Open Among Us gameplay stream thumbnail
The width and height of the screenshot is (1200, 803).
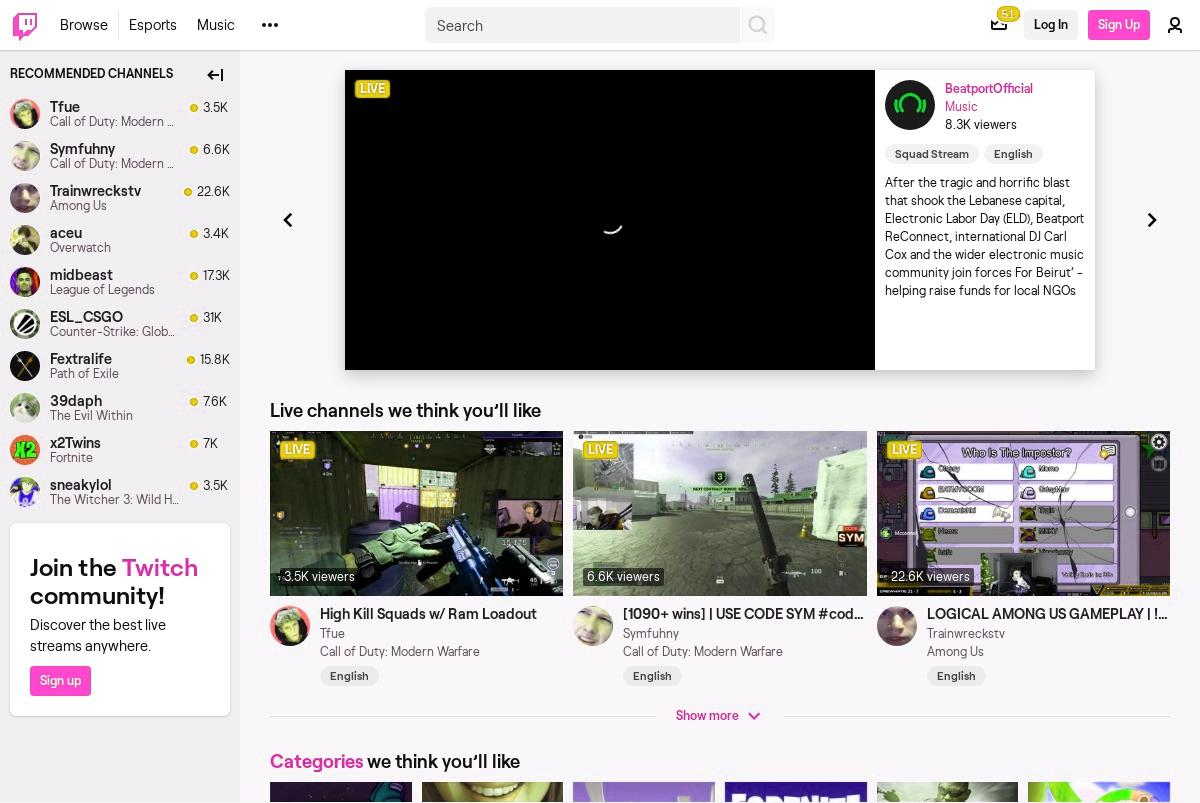pos(1023,513)
